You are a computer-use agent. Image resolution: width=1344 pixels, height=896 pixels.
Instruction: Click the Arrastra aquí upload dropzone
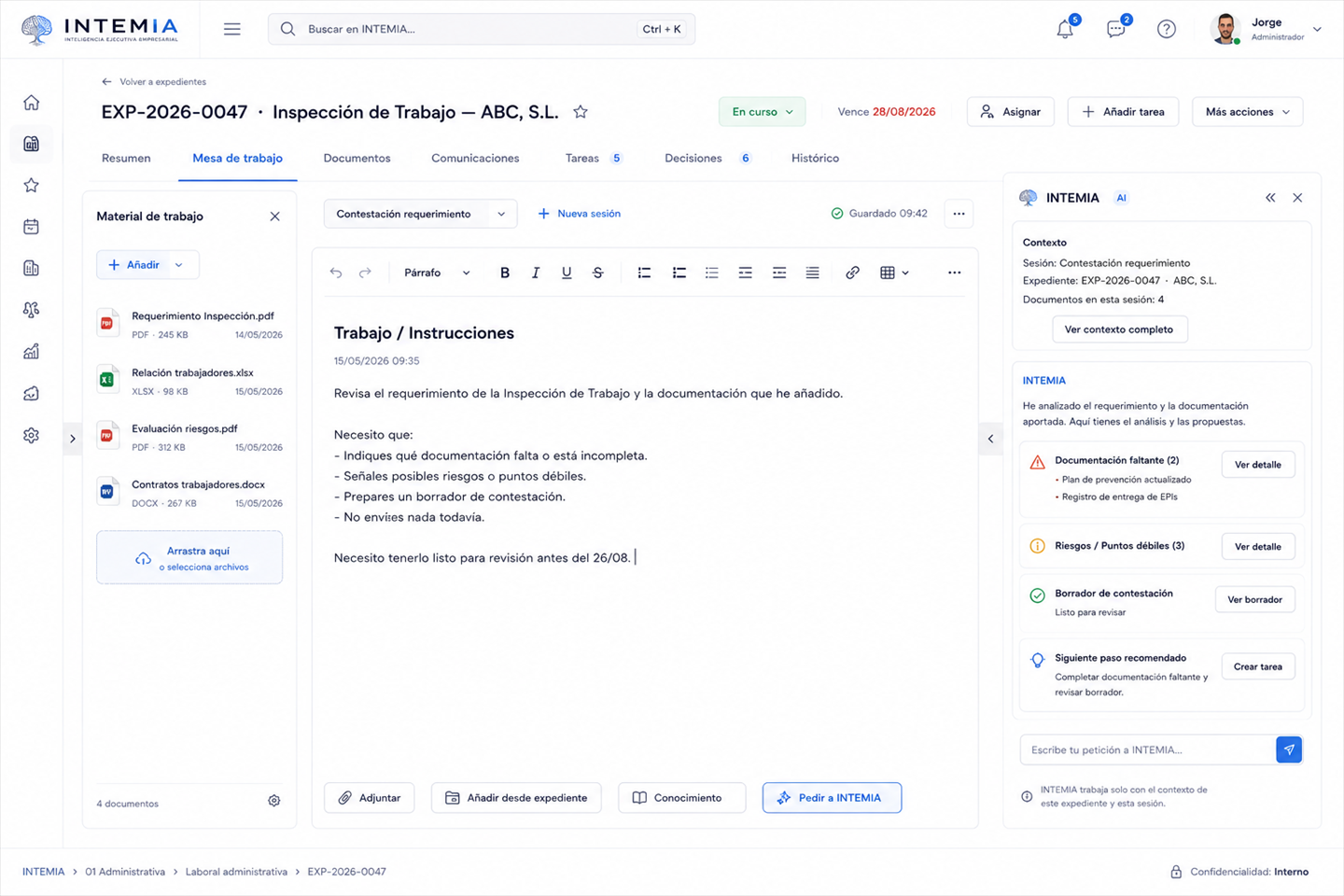(189, 558)
